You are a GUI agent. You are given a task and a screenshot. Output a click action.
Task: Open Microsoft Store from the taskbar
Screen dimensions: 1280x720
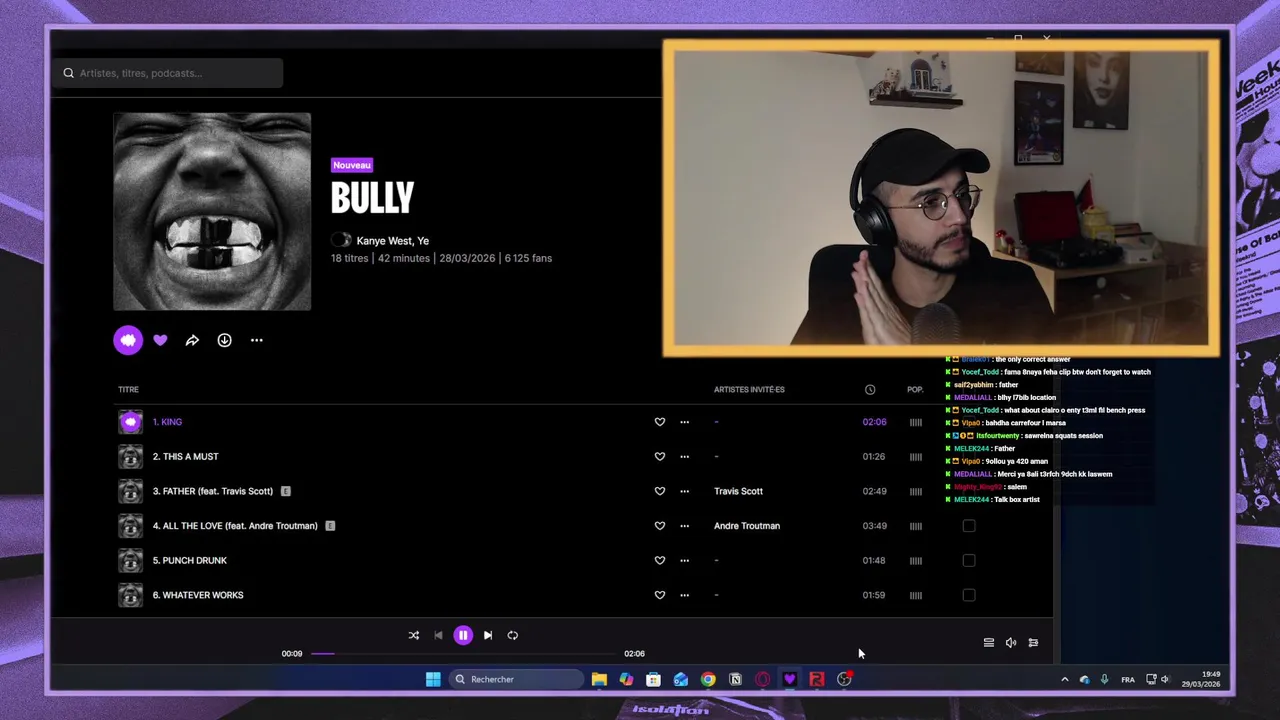[x=653, y=679]
